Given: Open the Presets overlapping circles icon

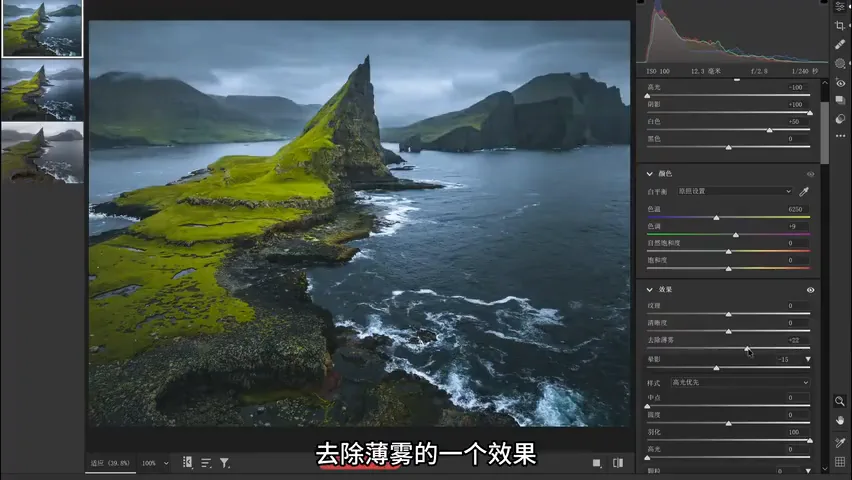Looking at the screenshot, I should (840, 119).
